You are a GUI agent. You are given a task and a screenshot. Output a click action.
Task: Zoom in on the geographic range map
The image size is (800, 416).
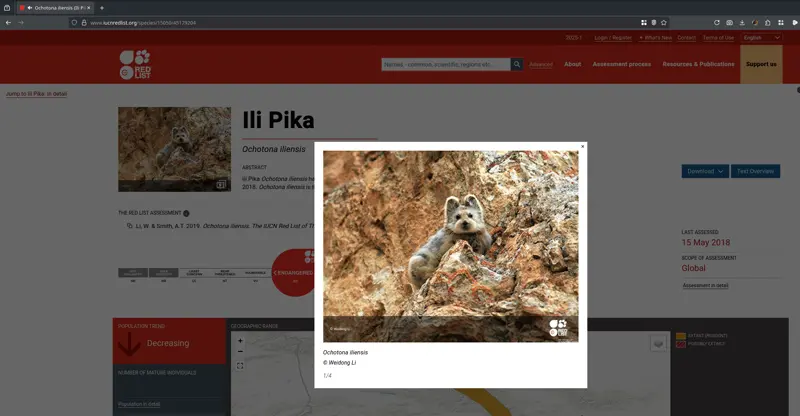point(240,340)
